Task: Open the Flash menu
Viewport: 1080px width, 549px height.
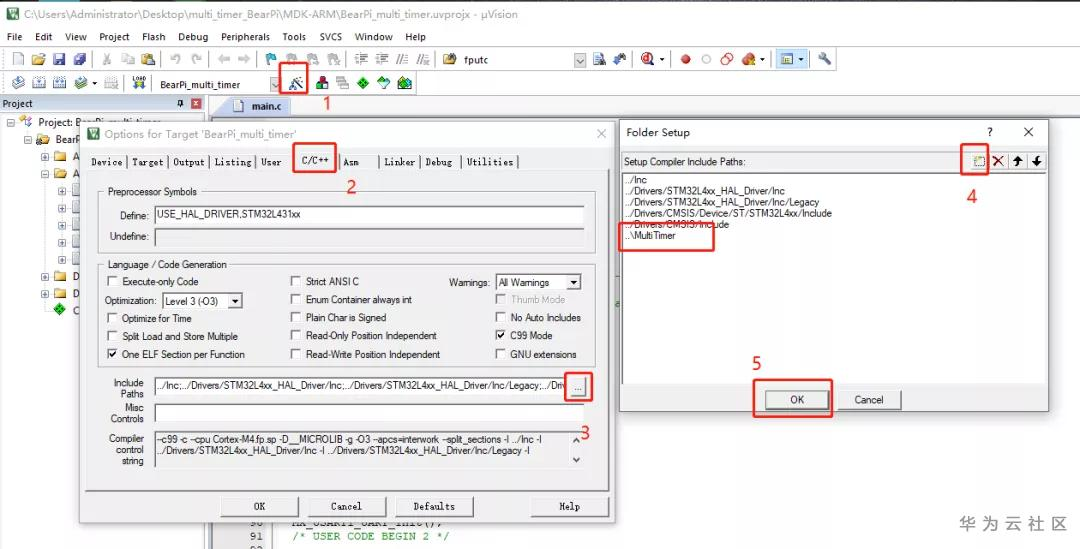Action: (154, 37)
